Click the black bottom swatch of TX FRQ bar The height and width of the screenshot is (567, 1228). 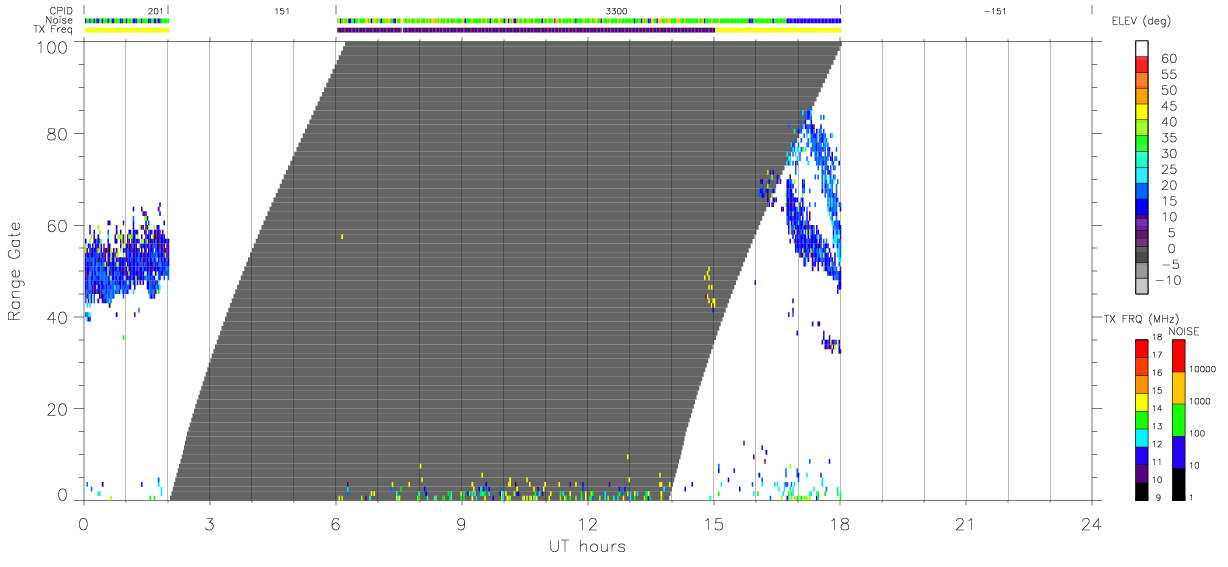[x=1141, y=490]
